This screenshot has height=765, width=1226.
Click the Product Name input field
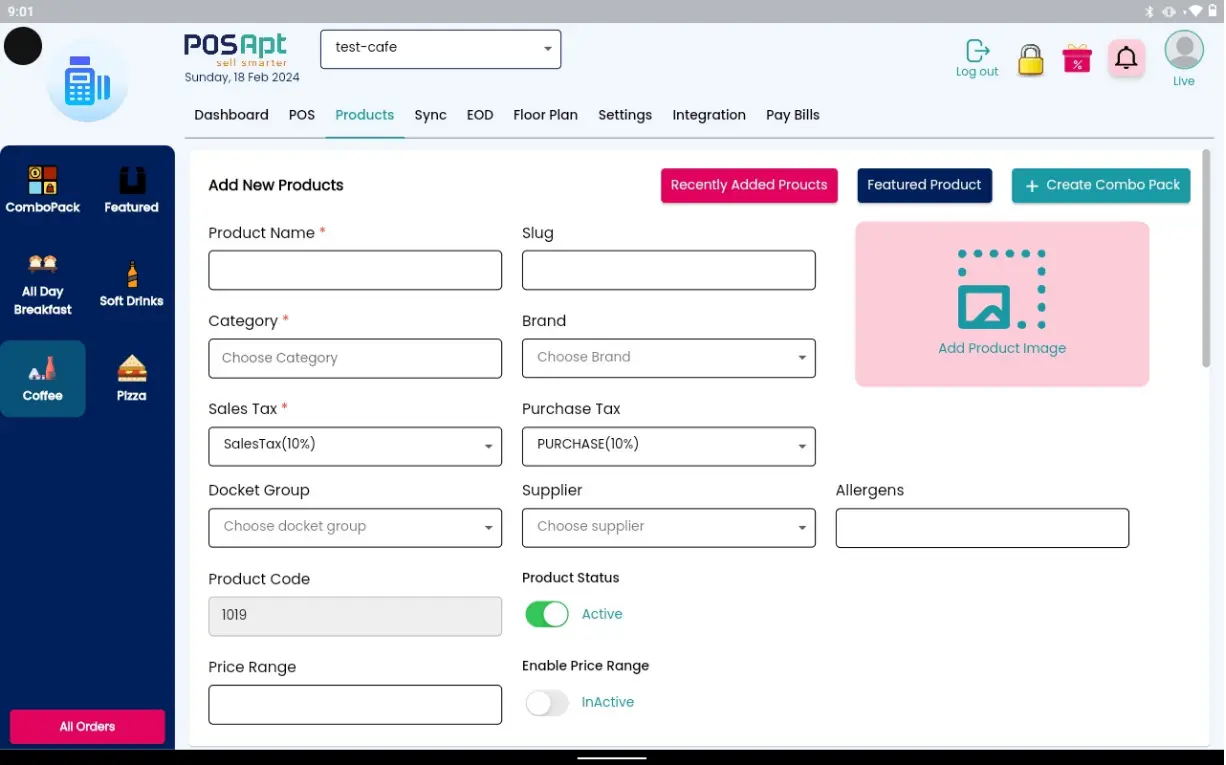pyautogui.click(x=355, y=270)
